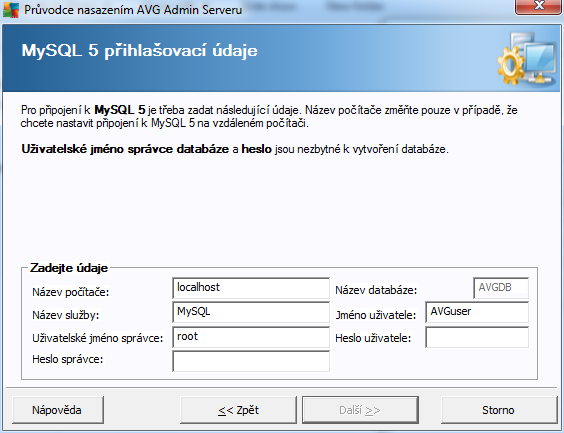Click the disabled Další button
564x433 pixels.
[360, 410]
